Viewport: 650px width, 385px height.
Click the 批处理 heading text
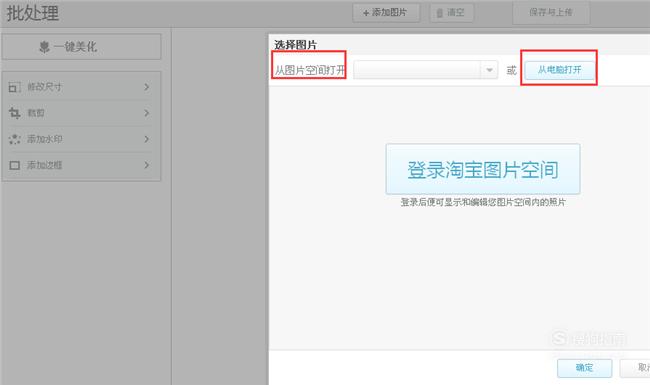coord(32,13)
